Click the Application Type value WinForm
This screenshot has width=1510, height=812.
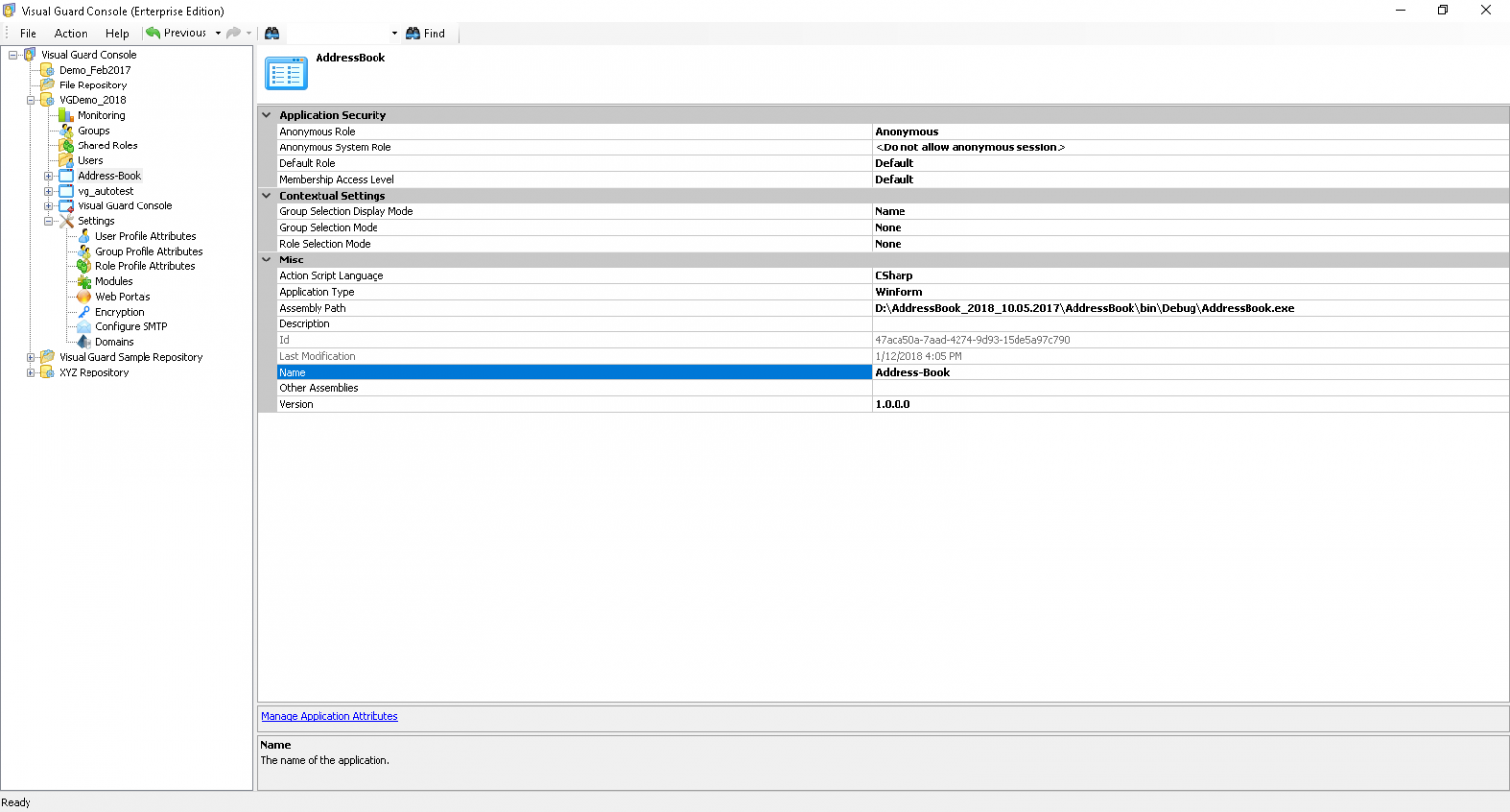900,292
